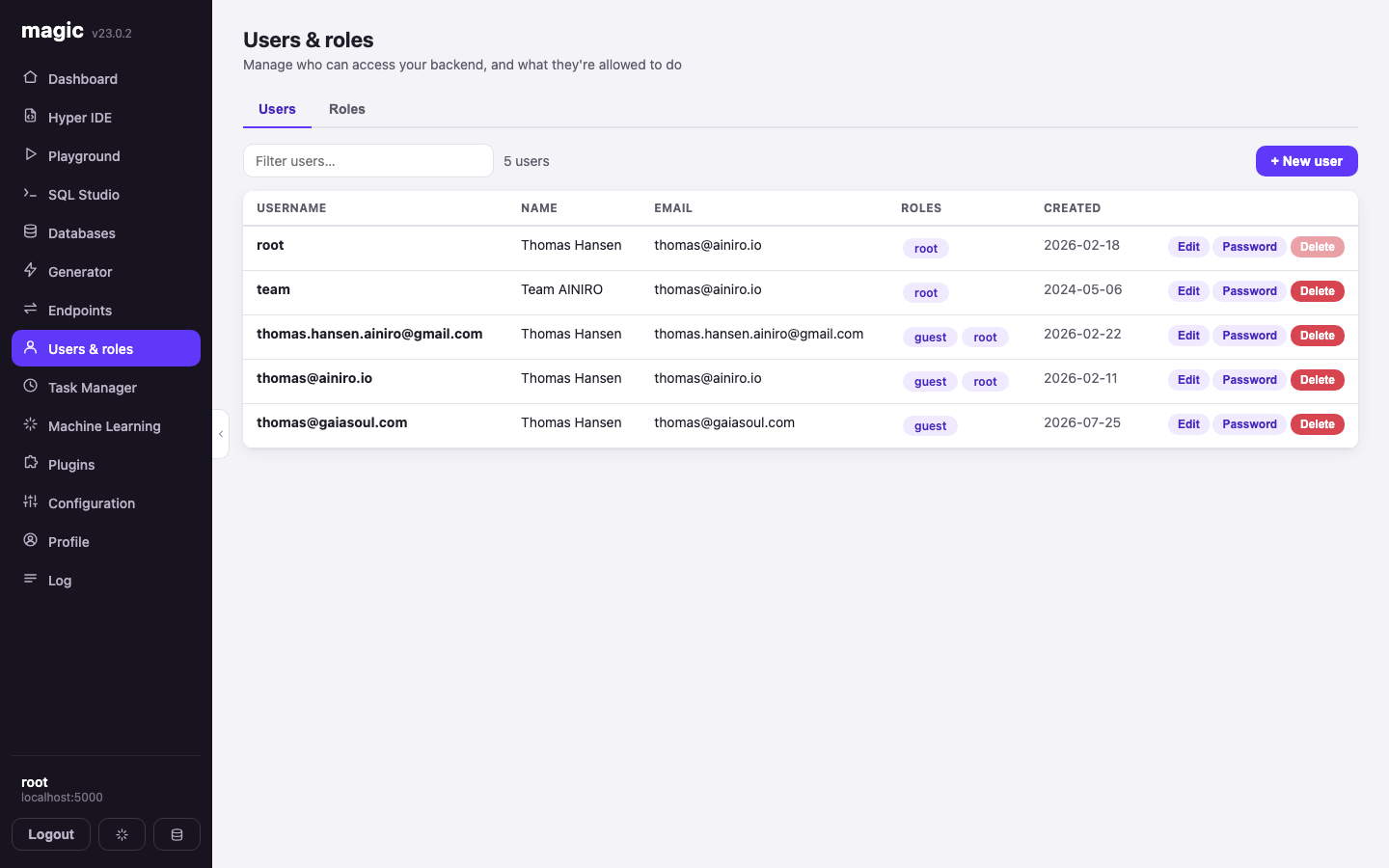Viewport: 1389px width, 868px height.
Task: Click the Machine Learning sparkle icon
Action: coord(30,424)
